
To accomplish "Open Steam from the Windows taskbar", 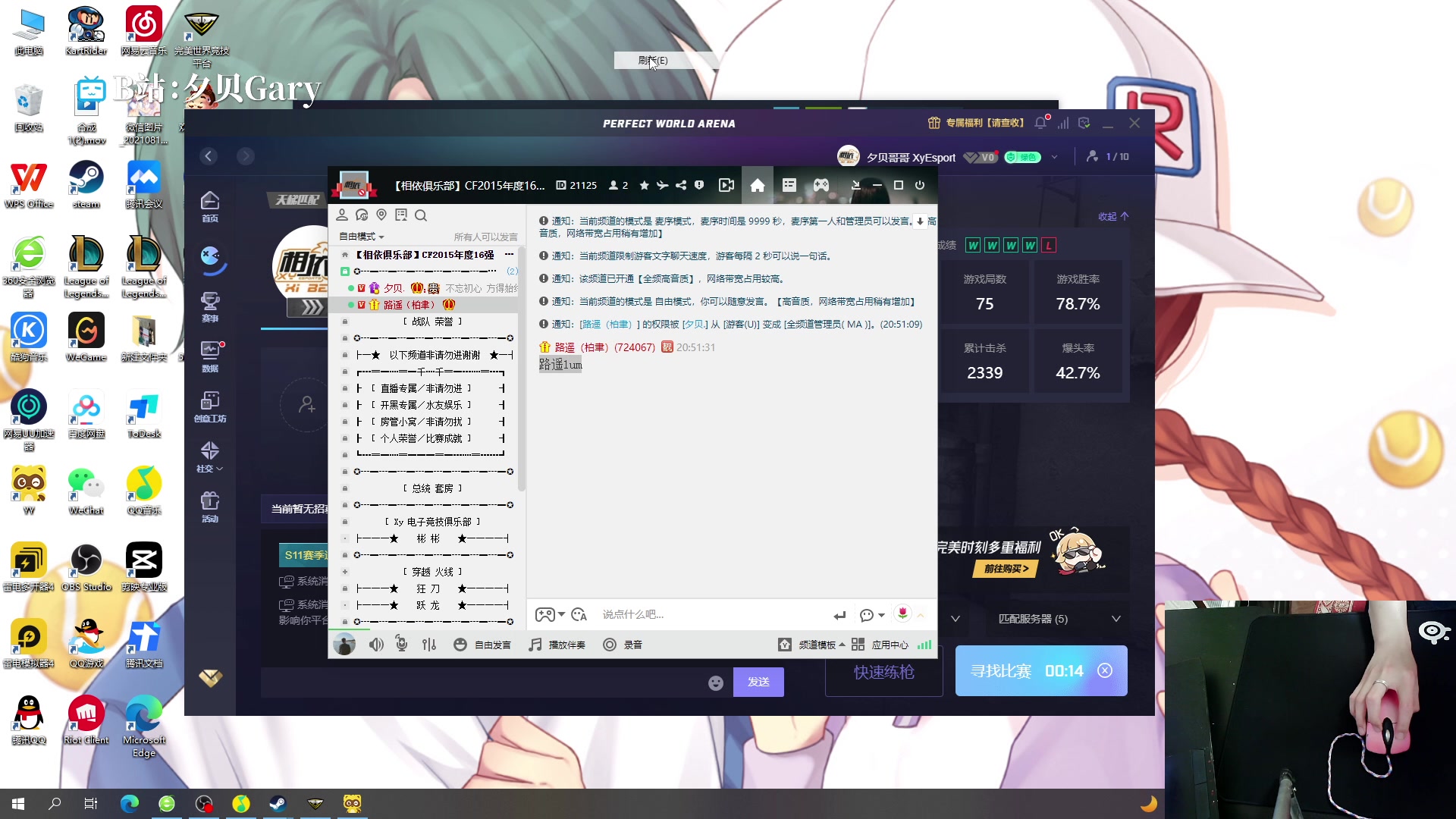I will point(278,803).
